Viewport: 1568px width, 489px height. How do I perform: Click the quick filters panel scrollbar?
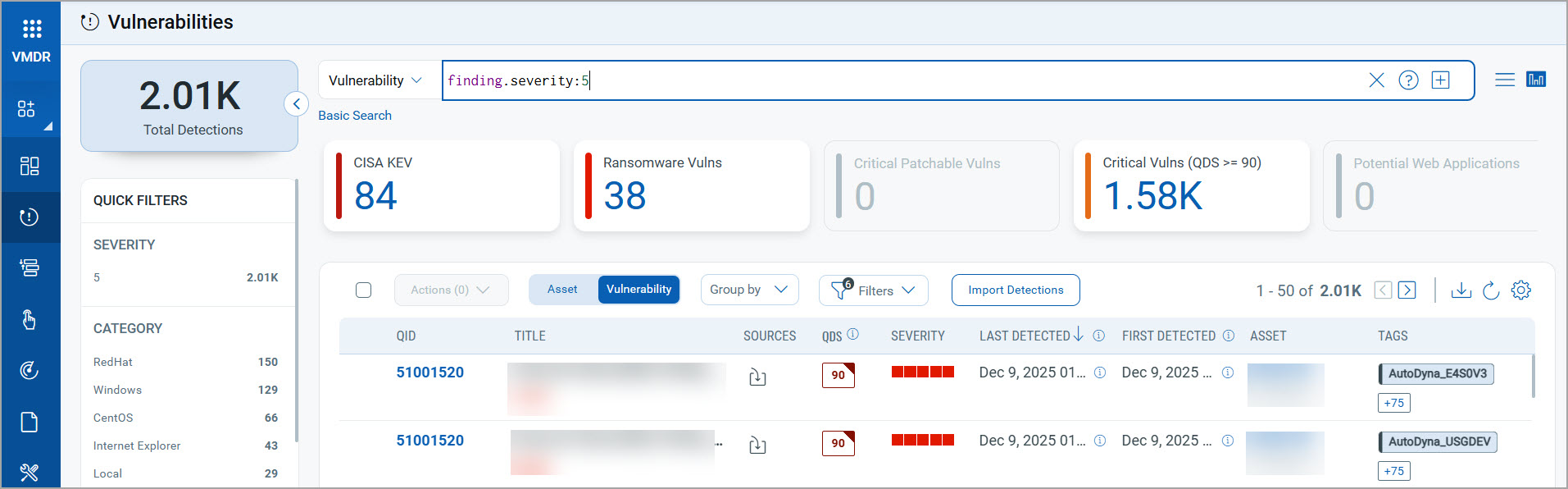[296, 310]
